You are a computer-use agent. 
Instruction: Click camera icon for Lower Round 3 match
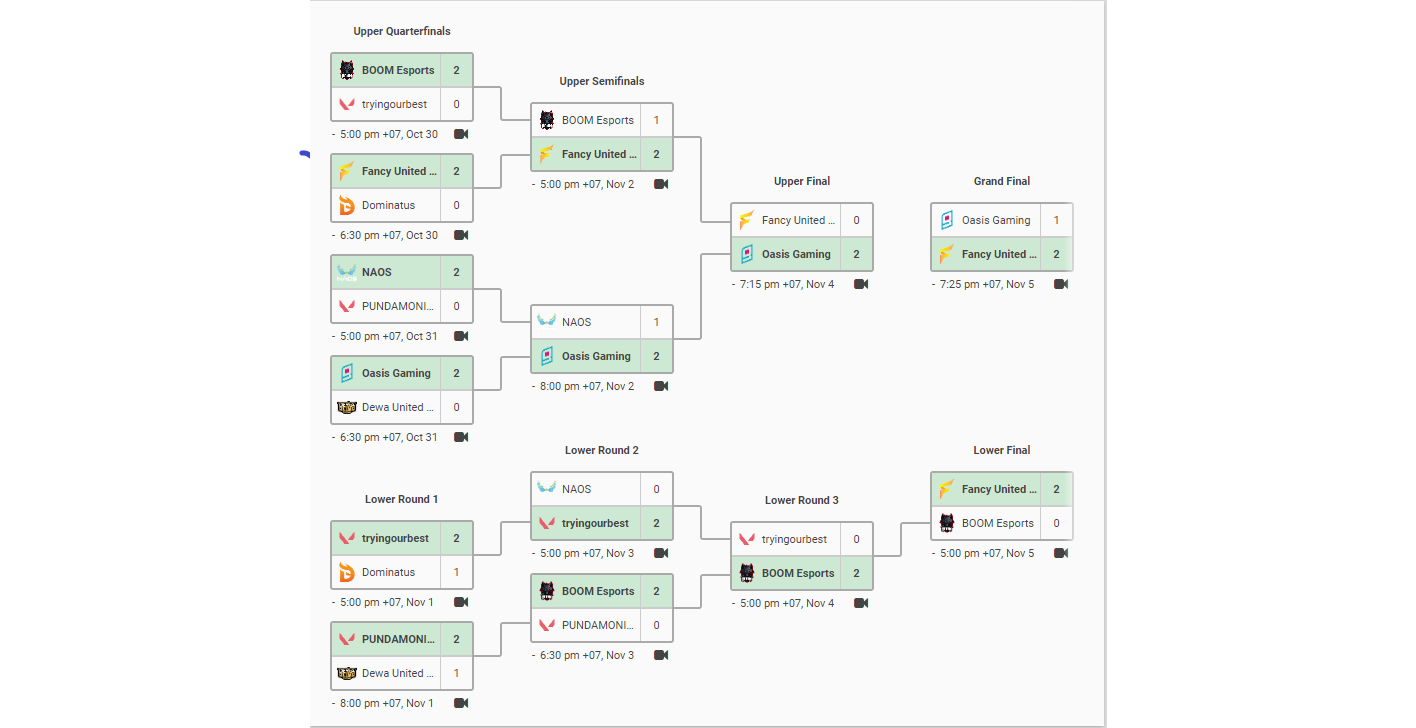point(861,603)
